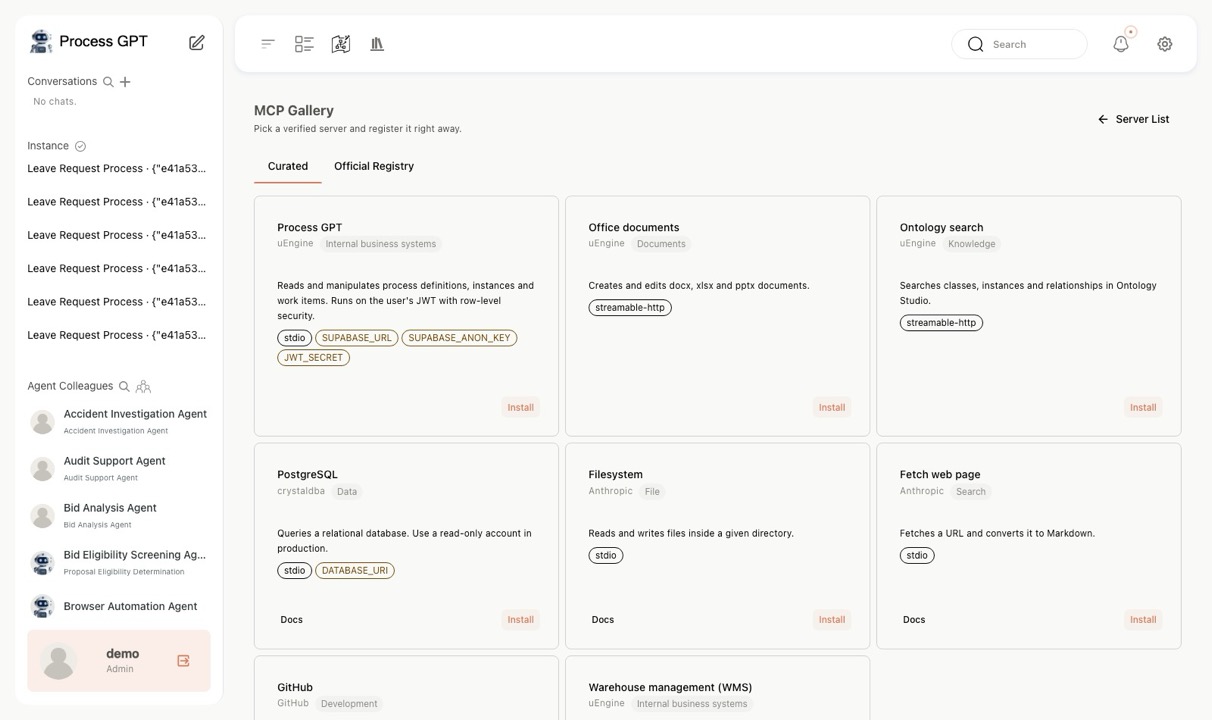Open the last Leave Request Process instance

tap(117, 335)
